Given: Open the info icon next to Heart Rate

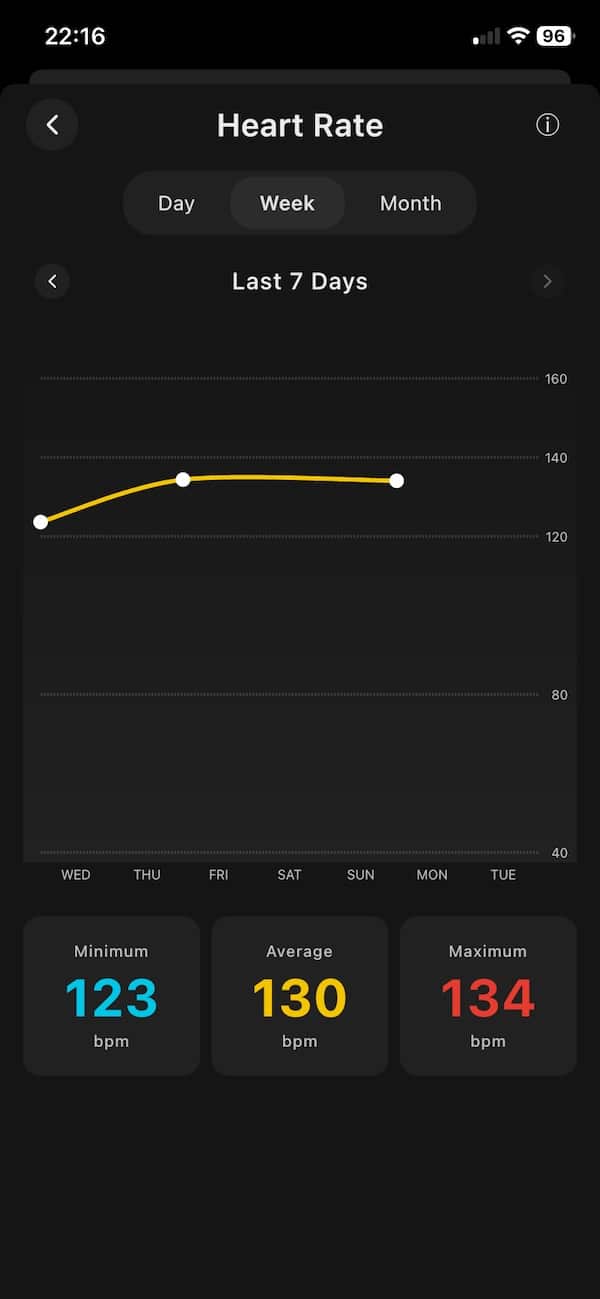Looking at the screenshot, I should [x=547, y=125].
